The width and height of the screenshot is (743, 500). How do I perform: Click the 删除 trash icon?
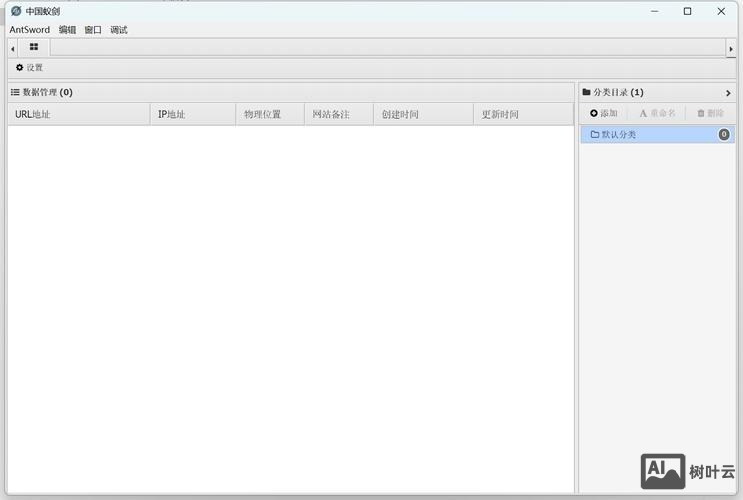point(701,114)
